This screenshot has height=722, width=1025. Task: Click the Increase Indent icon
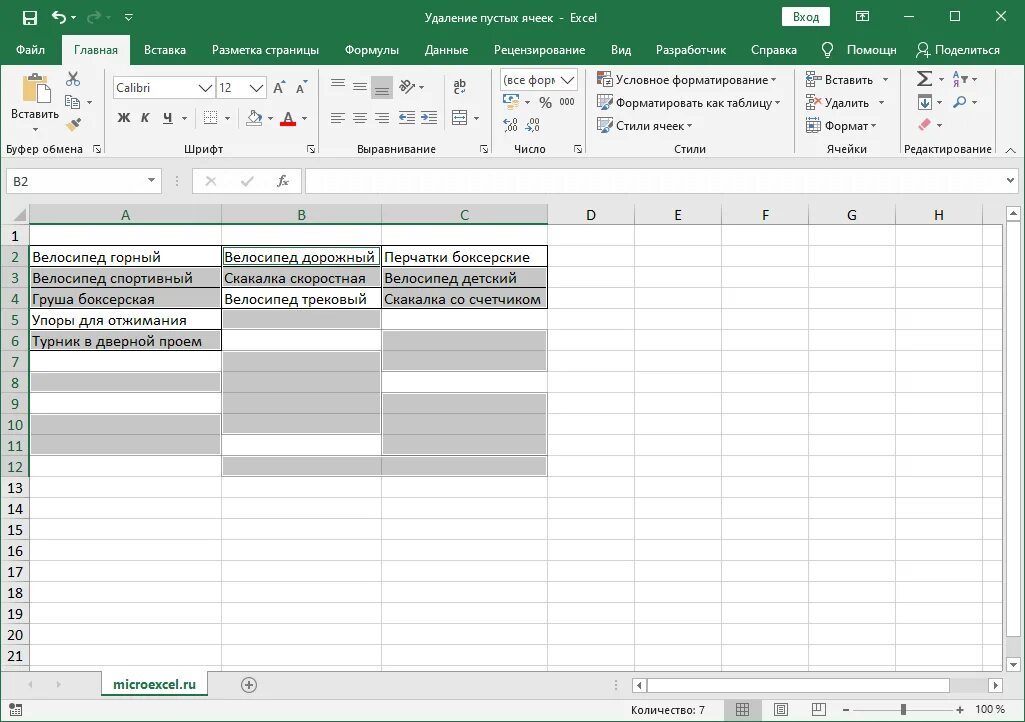(x=429, y=118)
